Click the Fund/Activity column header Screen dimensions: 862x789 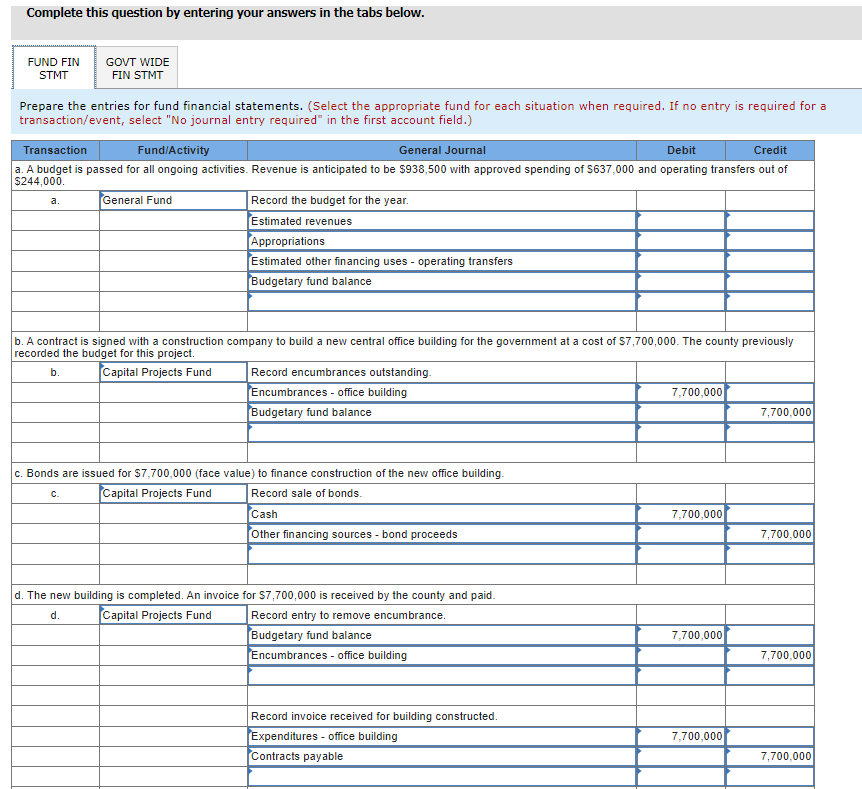pos(173,150)
